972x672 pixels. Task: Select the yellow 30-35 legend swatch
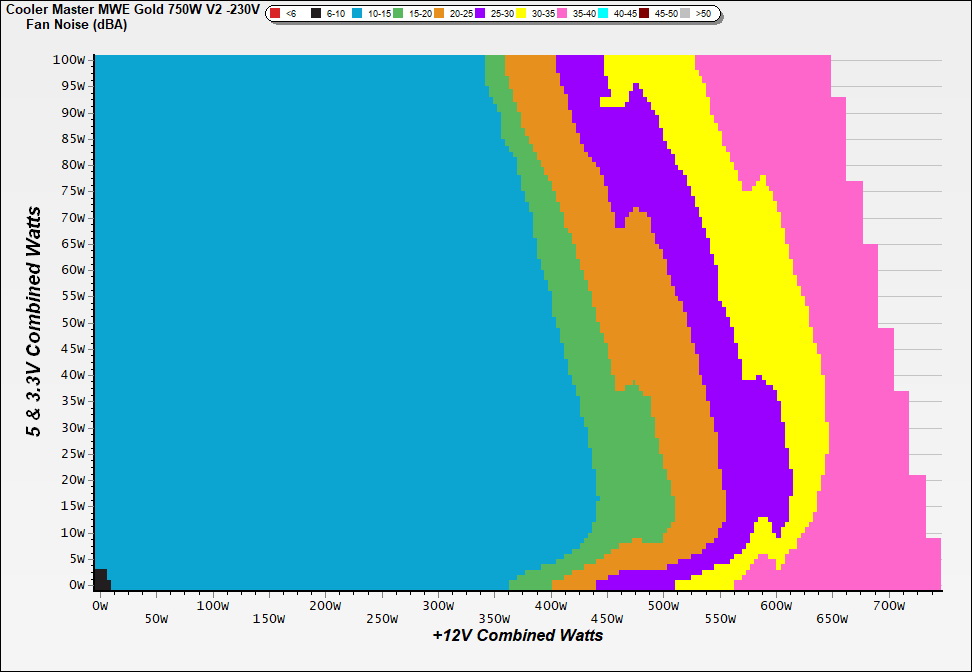(x=522, y=14)
